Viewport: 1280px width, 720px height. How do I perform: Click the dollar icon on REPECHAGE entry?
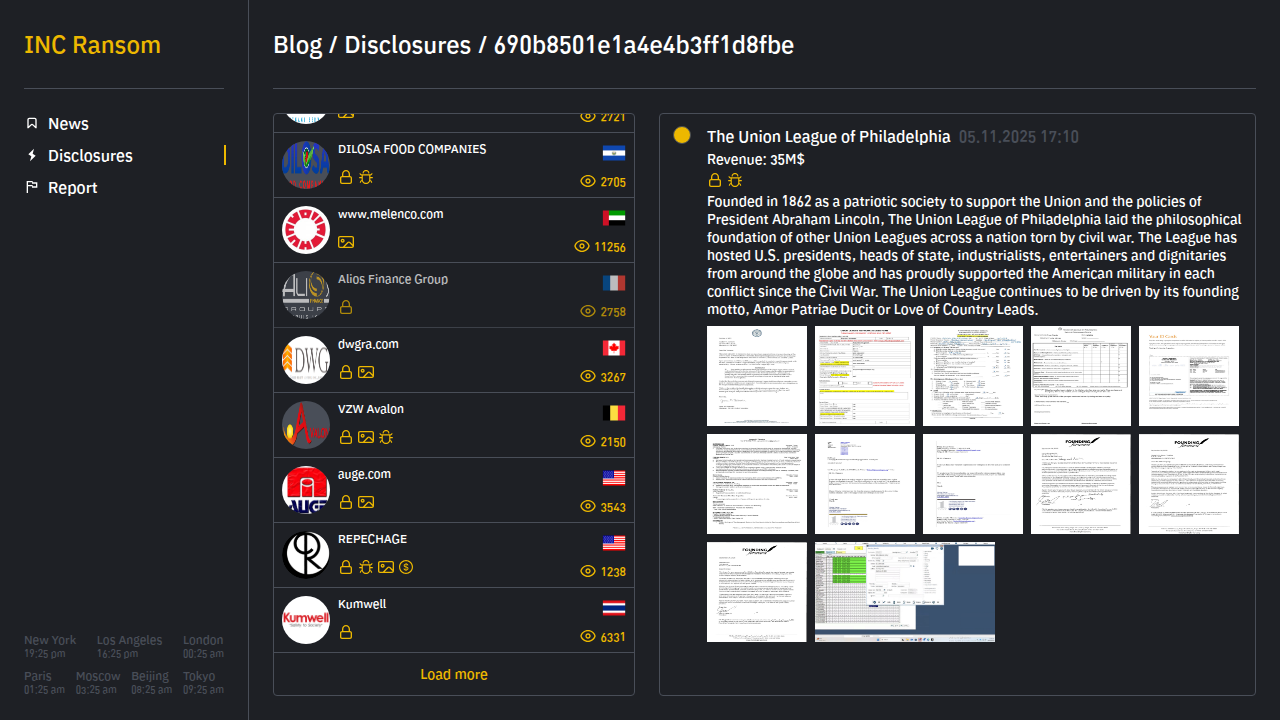coord(406,567)
